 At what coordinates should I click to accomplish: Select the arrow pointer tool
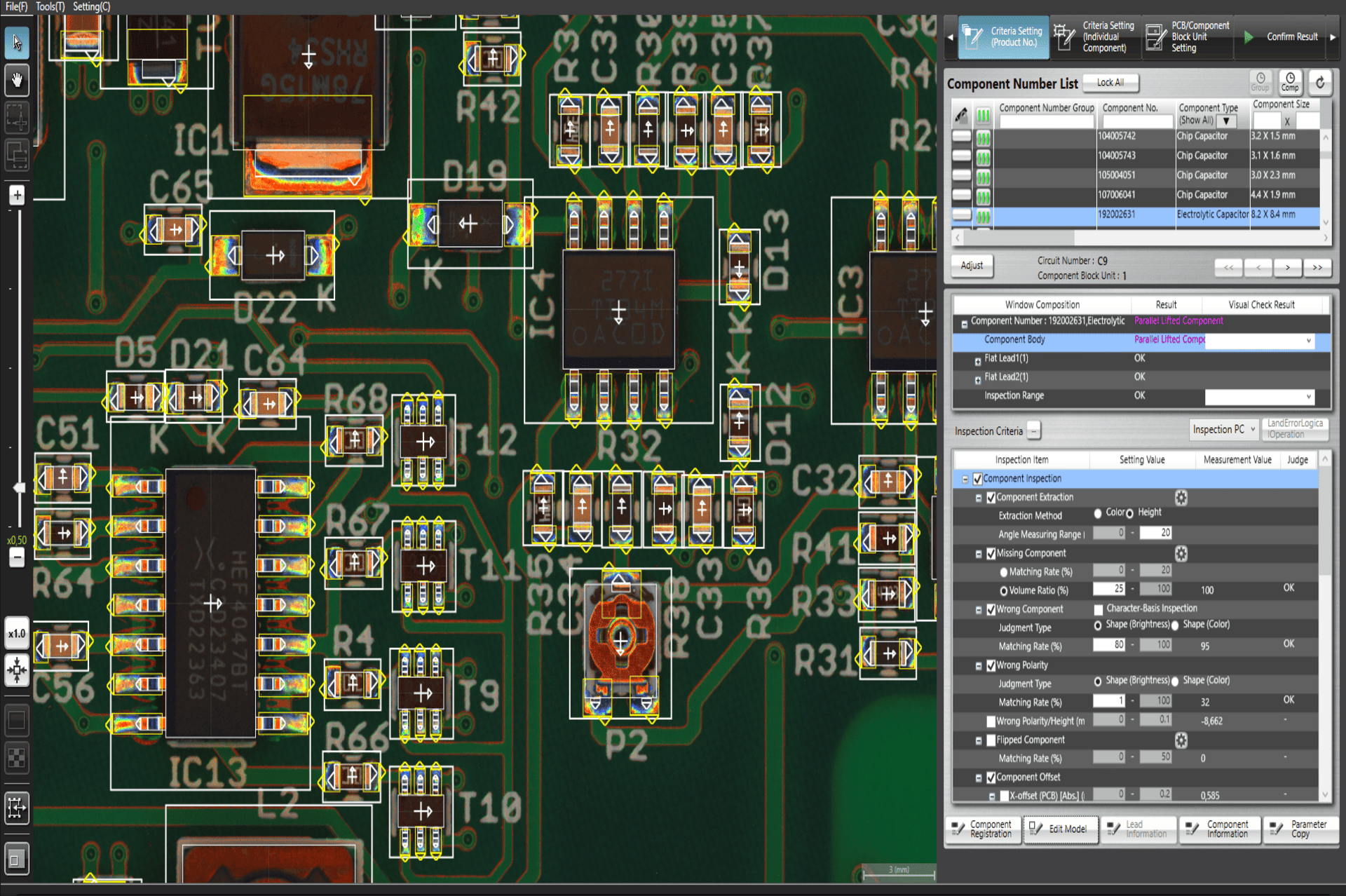click(17, 43)
